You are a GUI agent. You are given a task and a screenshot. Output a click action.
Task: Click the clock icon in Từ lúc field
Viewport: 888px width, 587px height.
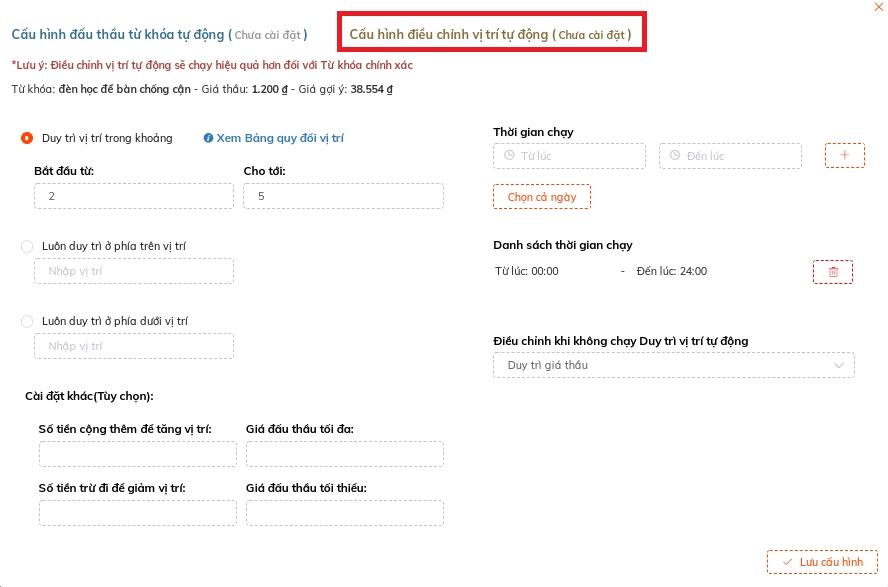click(509, 156)
